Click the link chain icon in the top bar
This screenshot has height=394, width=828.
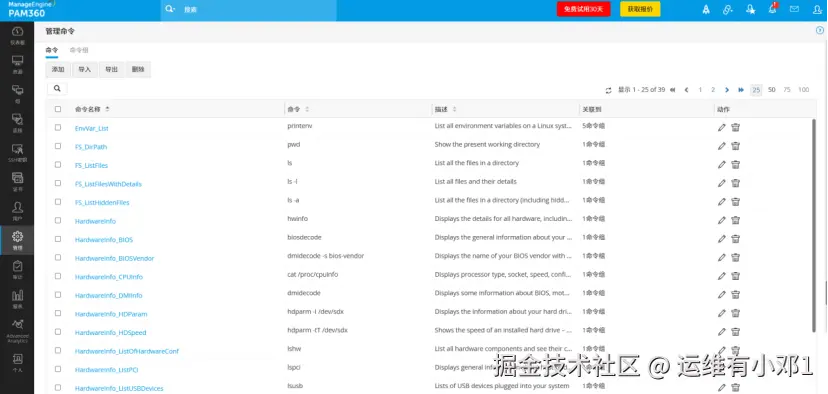[728, 10]
